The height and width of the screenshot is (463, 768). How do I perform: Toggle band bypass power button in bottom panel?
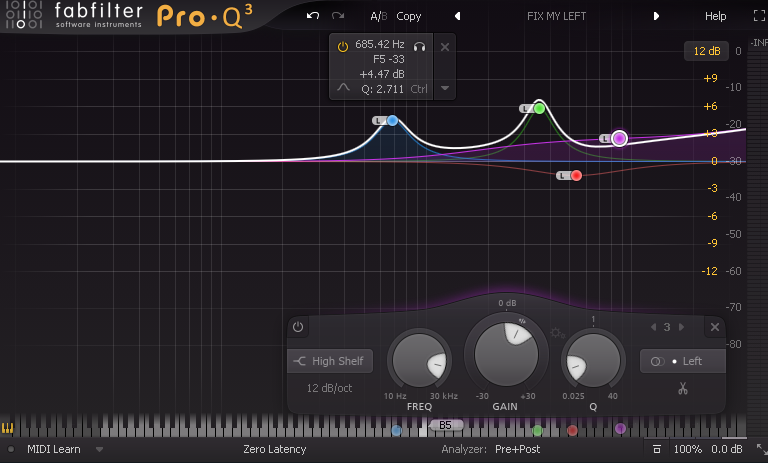coord(298,327)
